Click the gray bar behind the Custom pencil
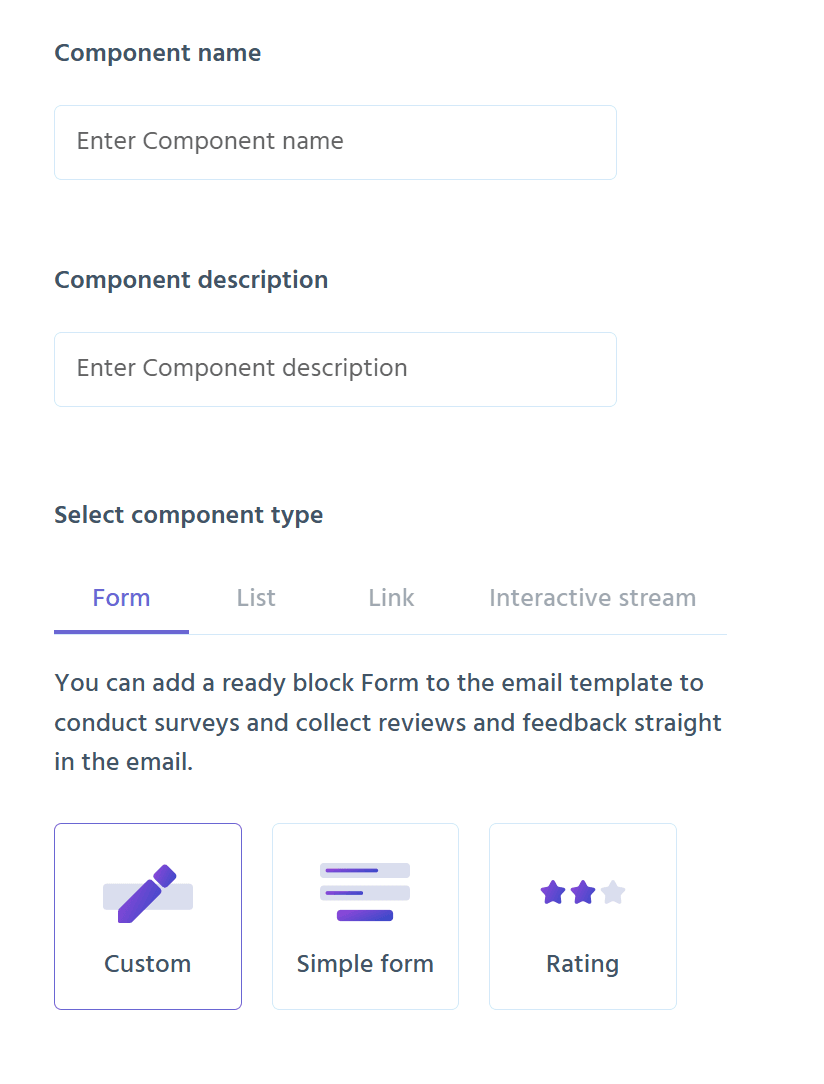 point(183,899)
